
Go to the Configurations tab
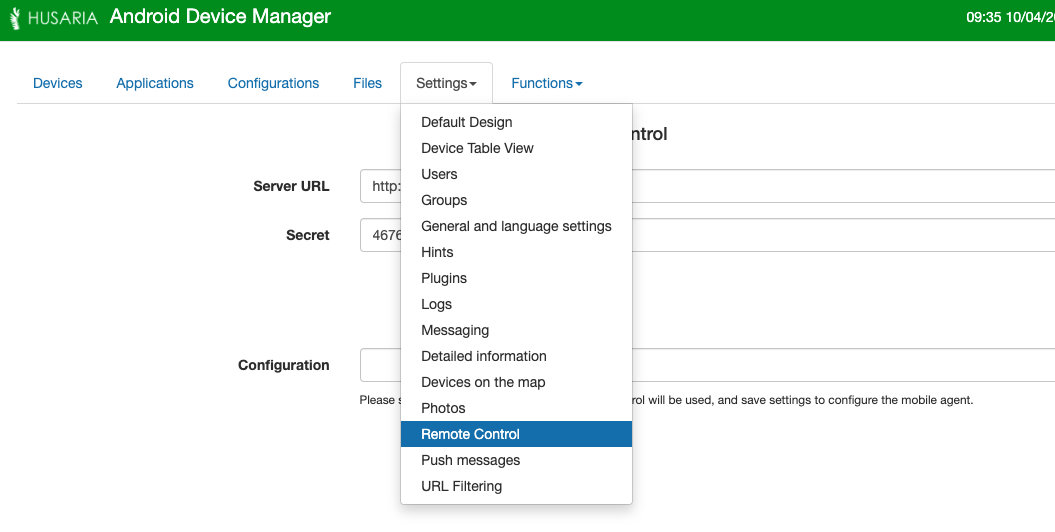[x=273, y=83]
